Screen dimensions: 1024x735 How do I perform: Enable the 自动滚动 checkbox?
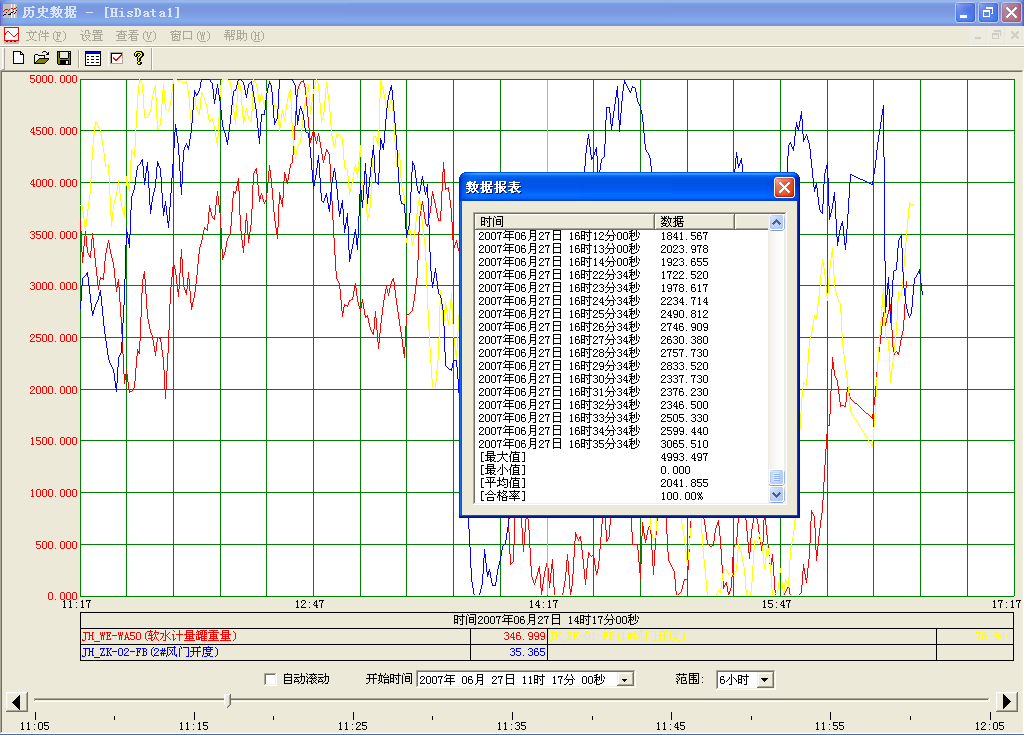click(x=270, y=679)
